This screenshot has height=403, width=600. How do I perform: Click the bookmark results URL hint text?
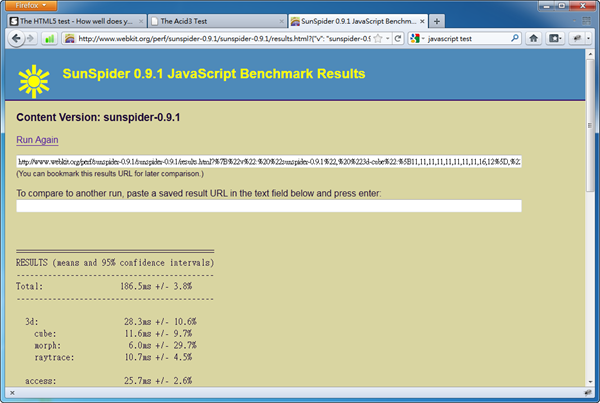point(110,174)
